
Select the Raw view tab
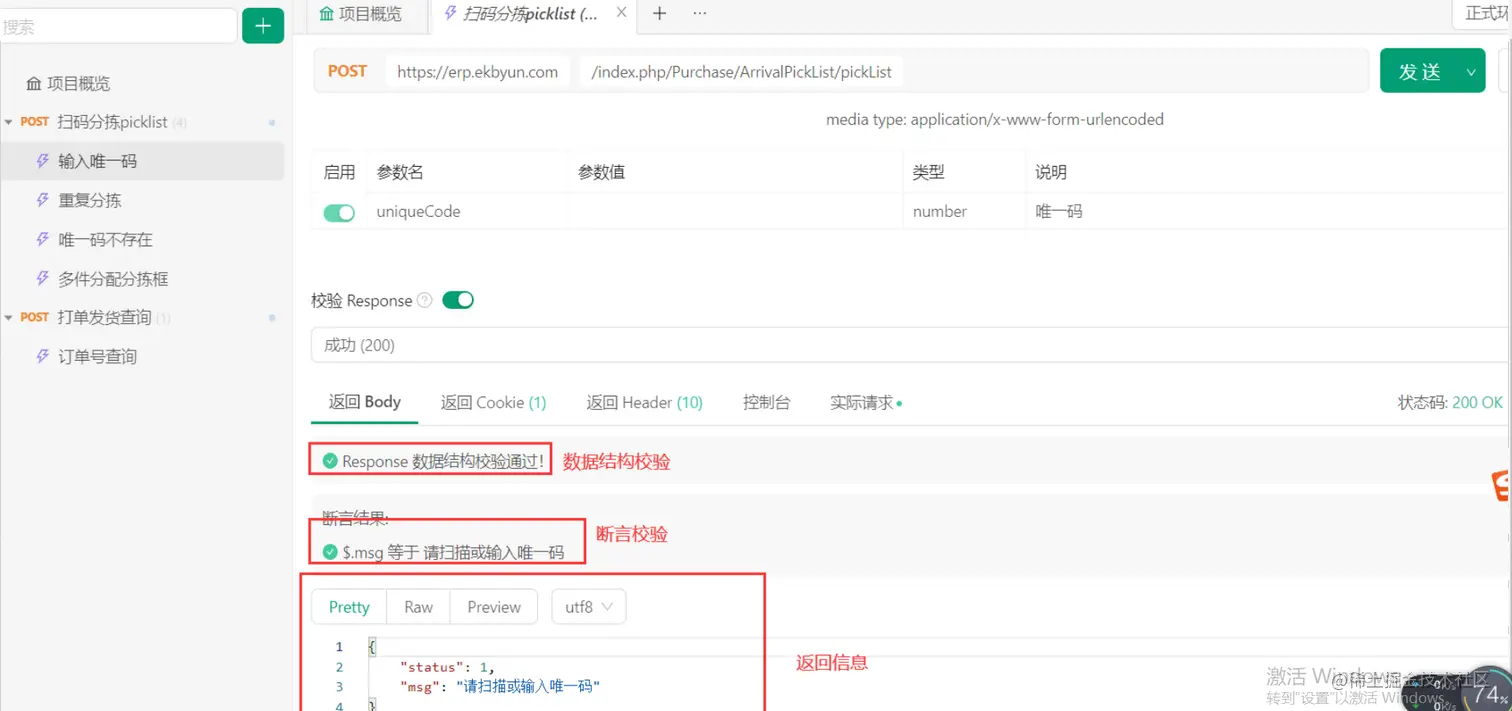click(418, 607)
